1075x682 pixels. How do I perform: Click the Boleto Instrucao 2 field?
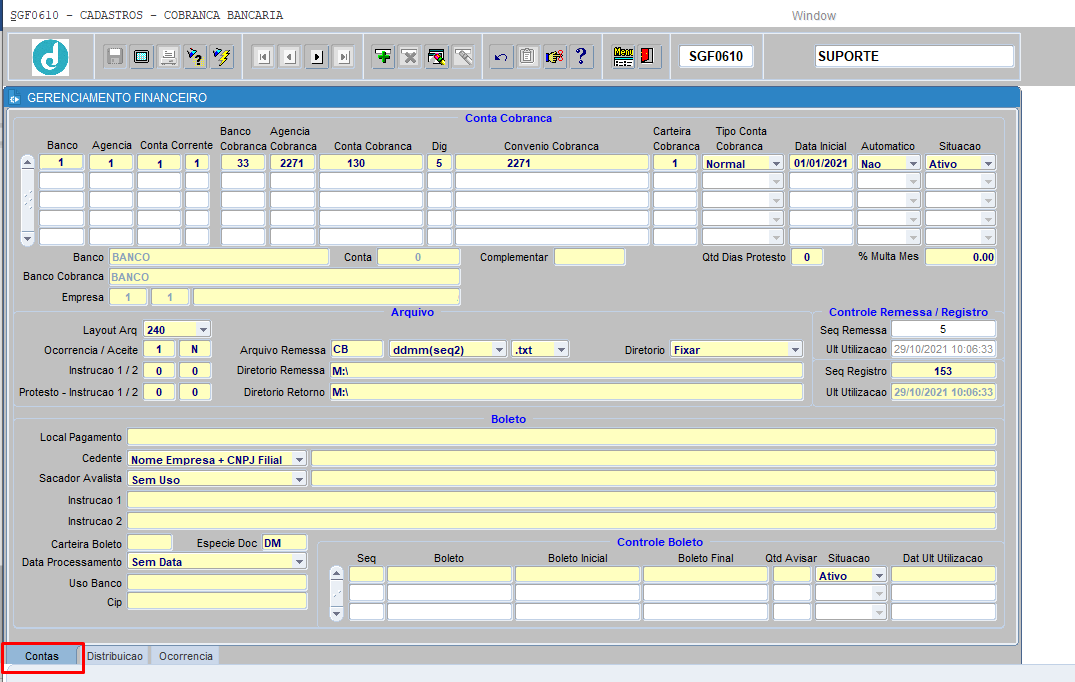(561, 521)
